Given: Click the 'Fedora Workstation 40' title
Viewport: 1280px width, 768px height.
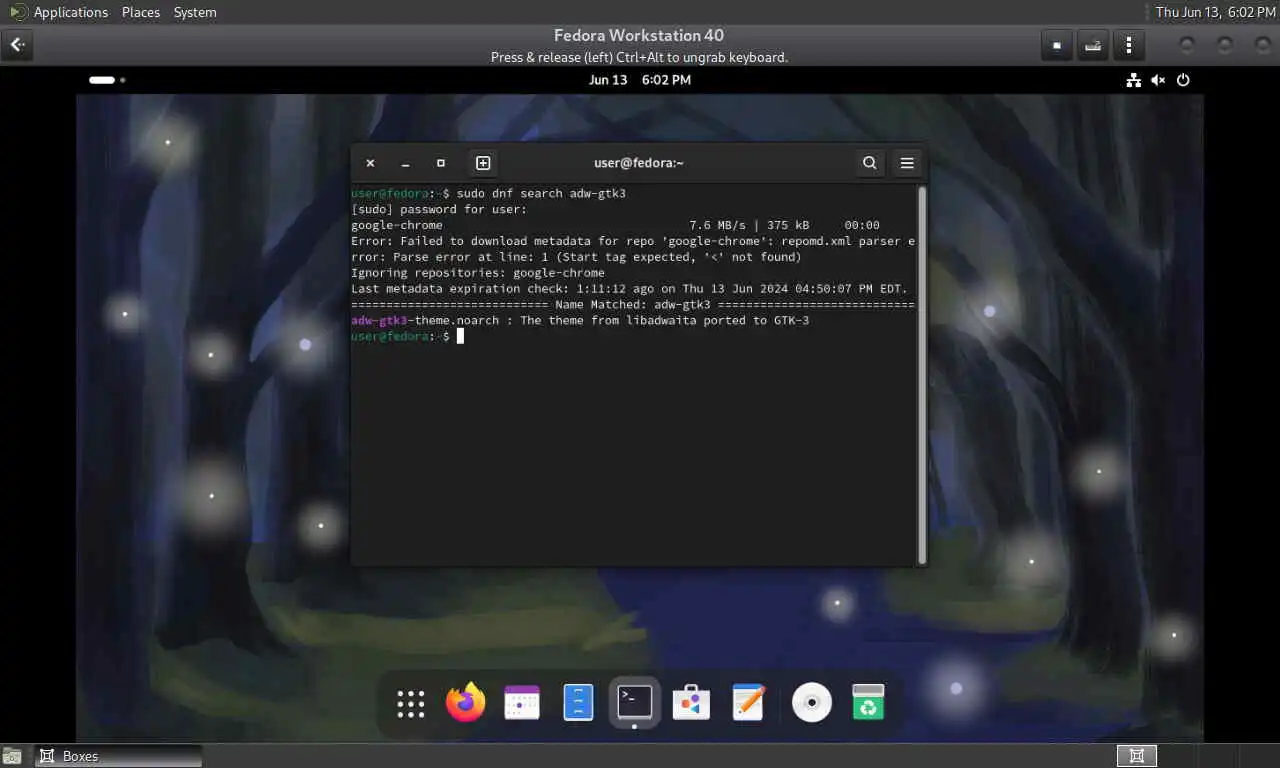Looking at the screenshot, I should tap(639, 36).
